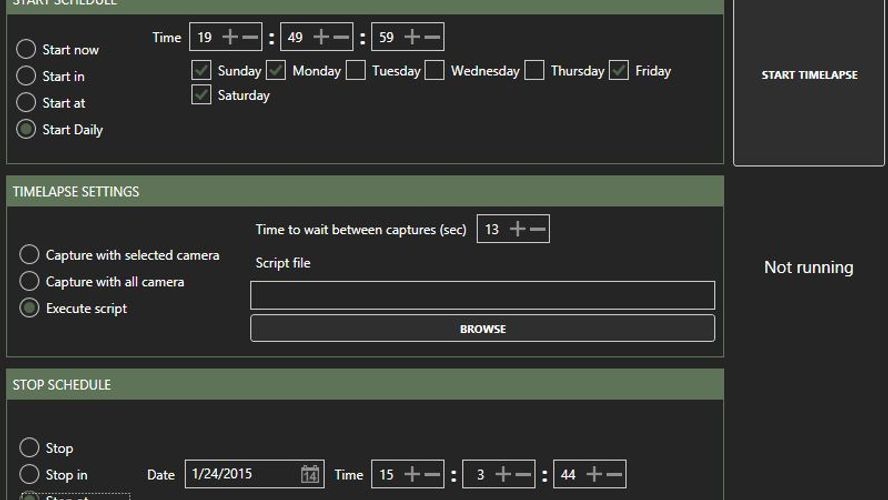Viewport: 888px width, 500px height.
Task: Click the TIMELAPSE SETTINGS header
Action: (x=365, y=191)
